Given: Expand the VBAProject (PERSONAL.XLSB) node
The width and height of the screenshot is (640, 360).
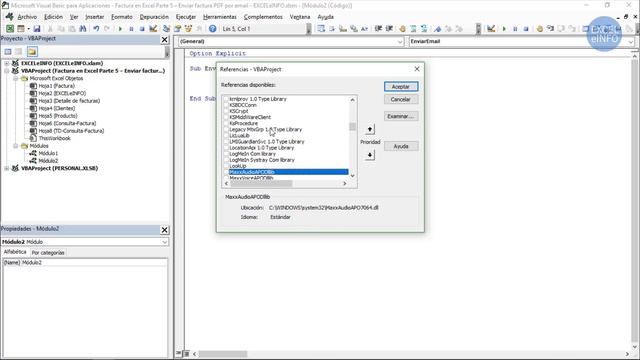Looking at the screenshot, I should 7,168.
